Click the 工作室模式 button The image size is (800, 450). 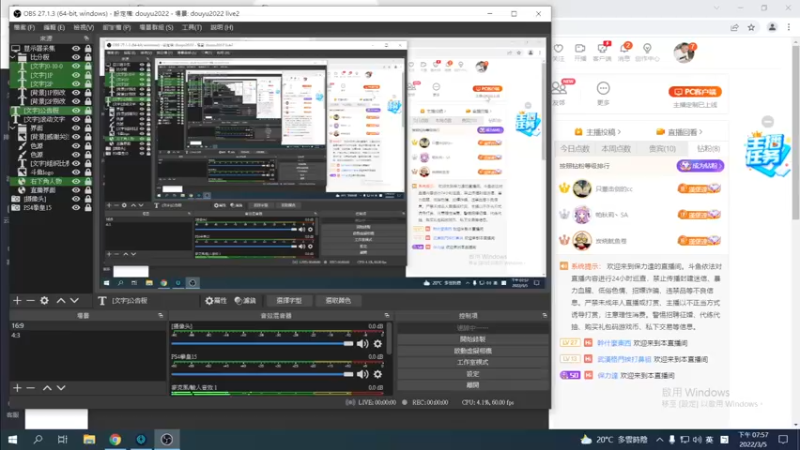(472, 362)
